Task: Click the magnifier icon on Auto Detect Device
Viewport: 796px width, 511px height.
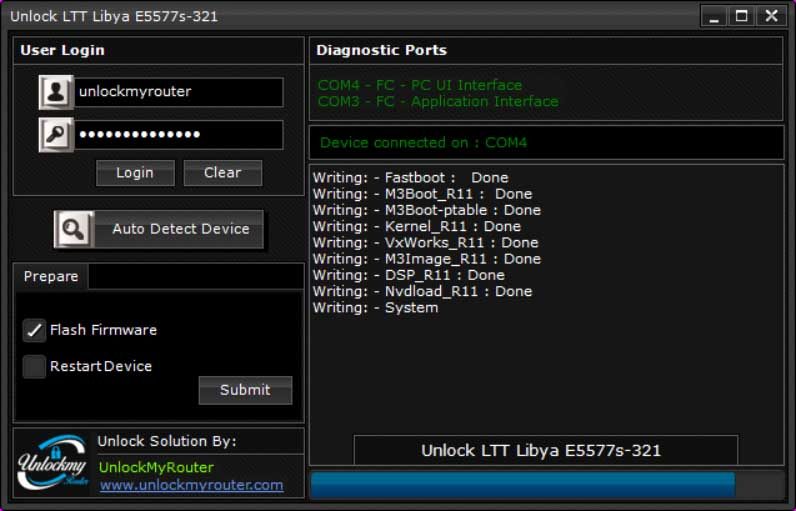Action: [x=74, y=229]
